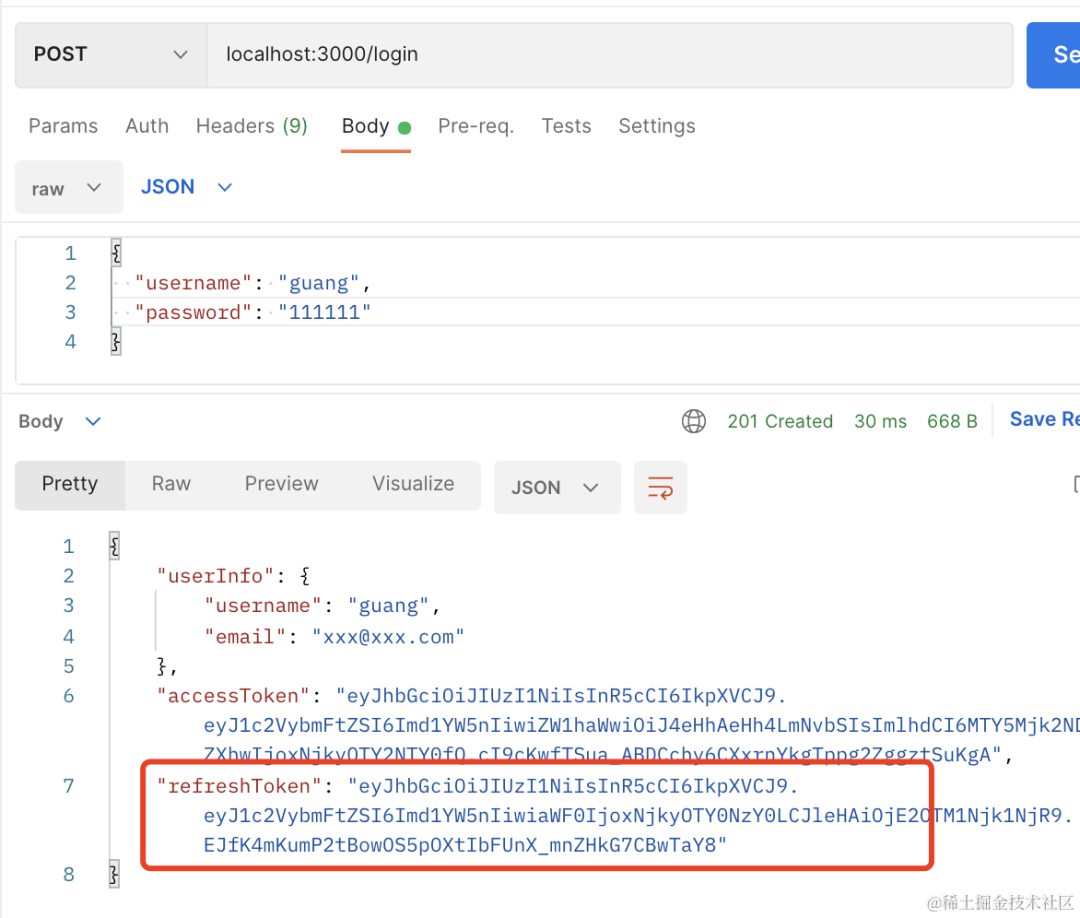Screen dimensions: 1080x918
Task: Expand the JSON language selector in request
Action: (187, 187)
